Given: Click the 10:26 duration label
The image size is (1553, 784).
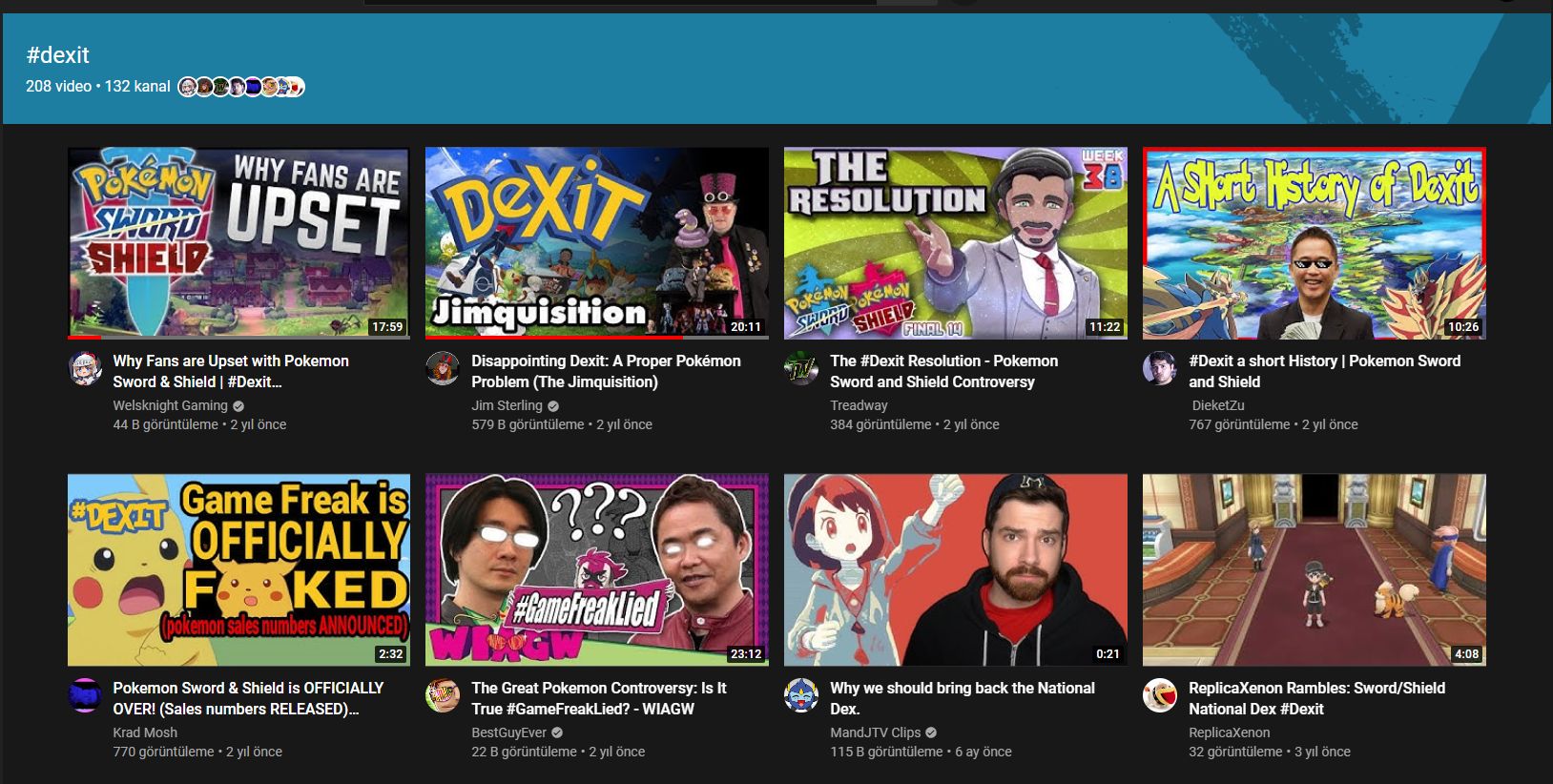Looking at the screenshot, I should point(1463,327).
